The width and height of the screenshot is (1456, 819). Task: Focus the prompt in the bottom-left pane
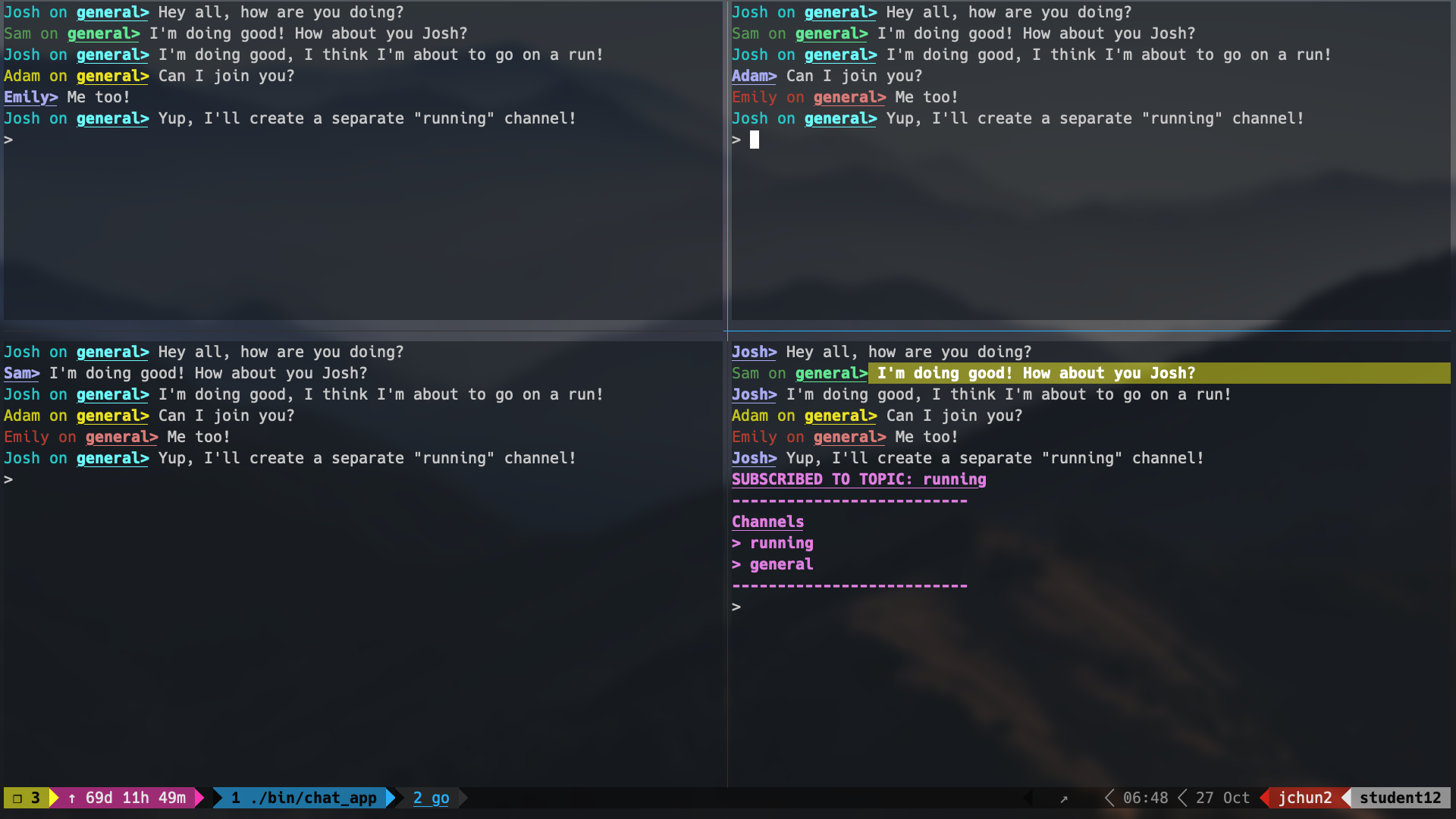9,479
